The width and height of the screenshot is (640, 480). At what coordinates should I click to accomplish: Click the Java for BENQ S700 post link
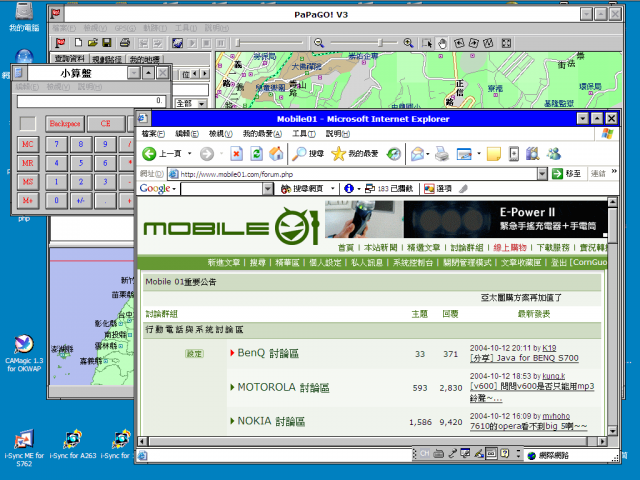(x=524, y=358)
